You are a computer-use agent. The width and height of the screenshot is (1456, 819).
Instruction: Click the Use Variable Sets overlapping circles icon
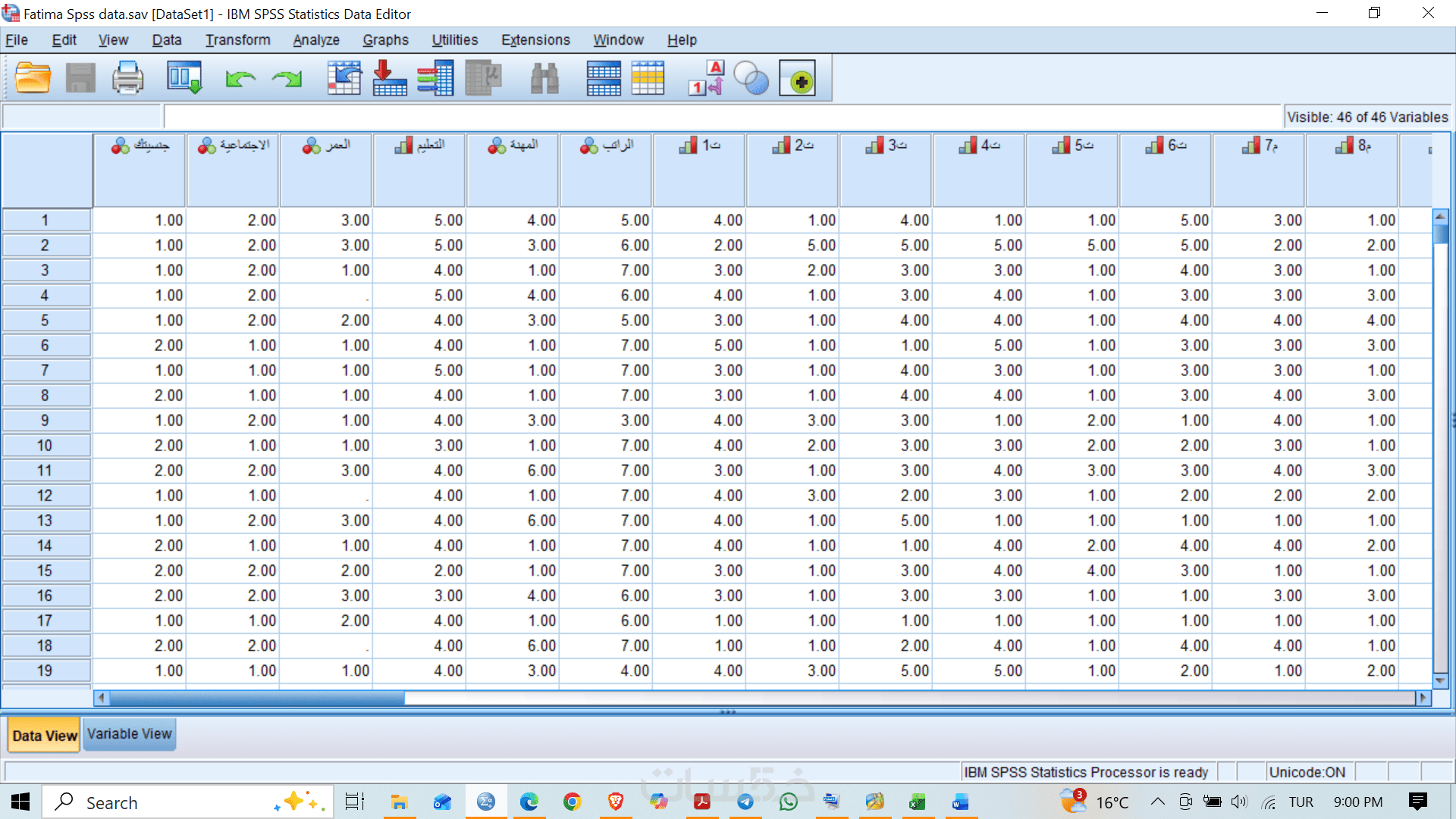pos(752,78)
